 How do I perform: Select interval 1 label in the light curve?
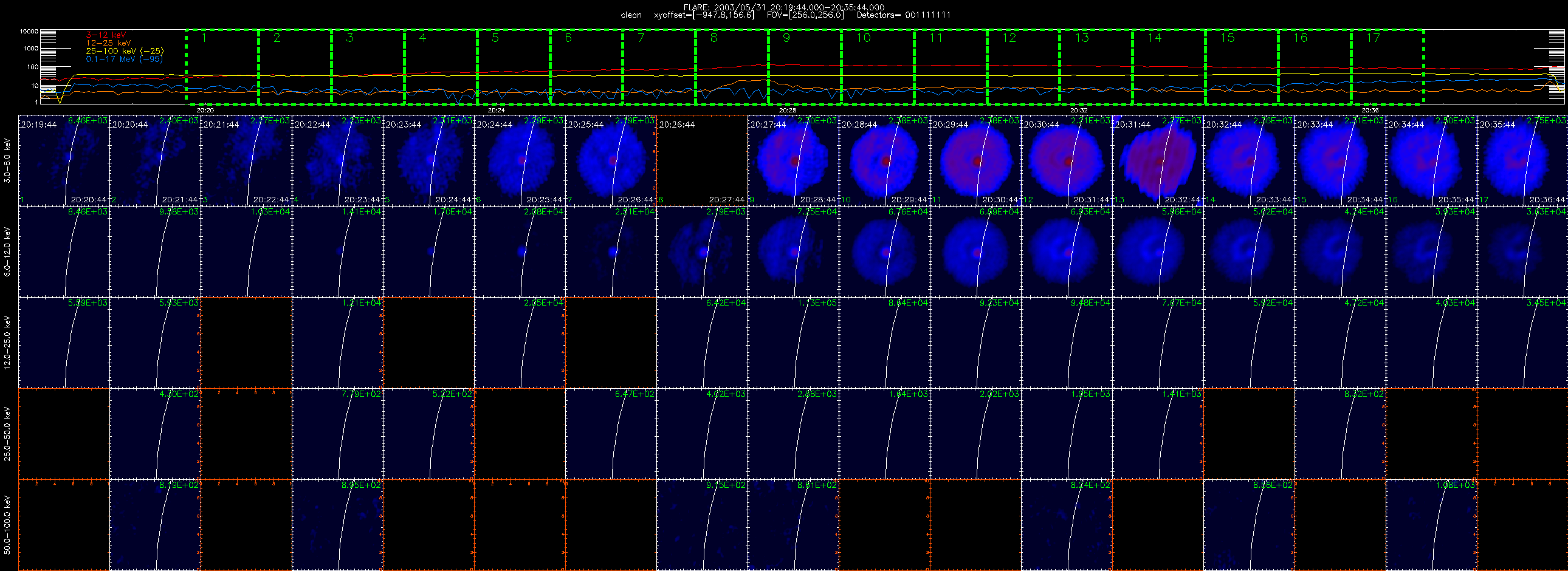pyautogui.click(x=204, y=38)
